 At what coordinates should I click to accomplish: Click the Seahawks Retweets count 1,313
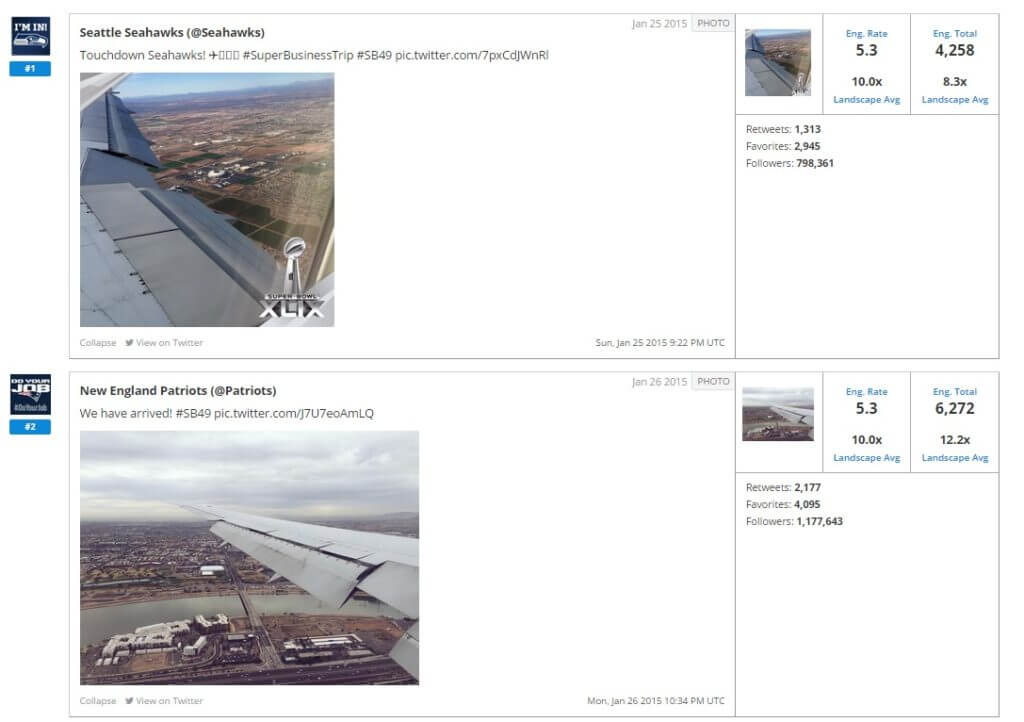pyautogui.click(x=808, y=129)
